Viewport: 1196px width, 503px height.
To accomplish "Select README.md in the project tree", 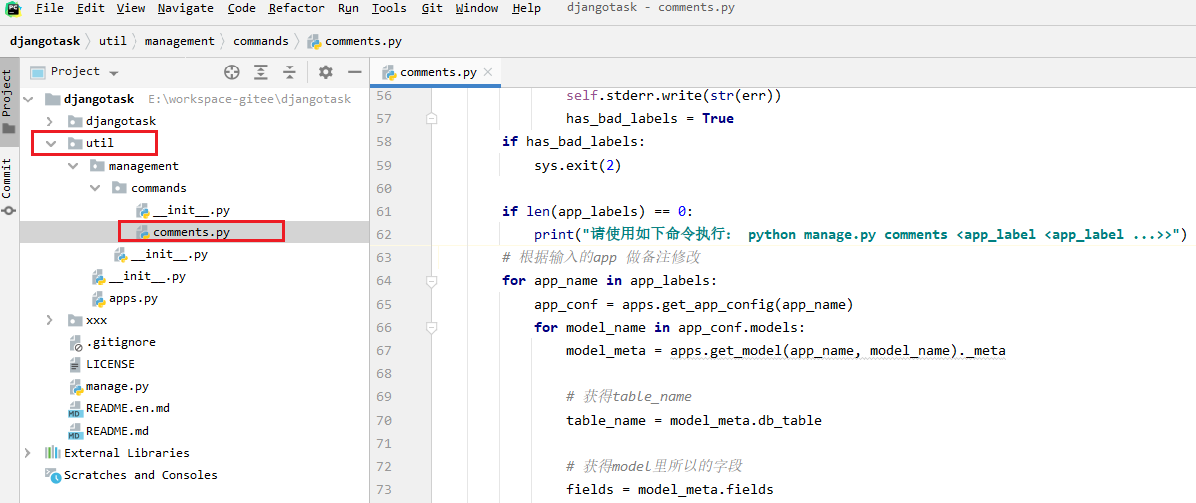I will (117, 431).
